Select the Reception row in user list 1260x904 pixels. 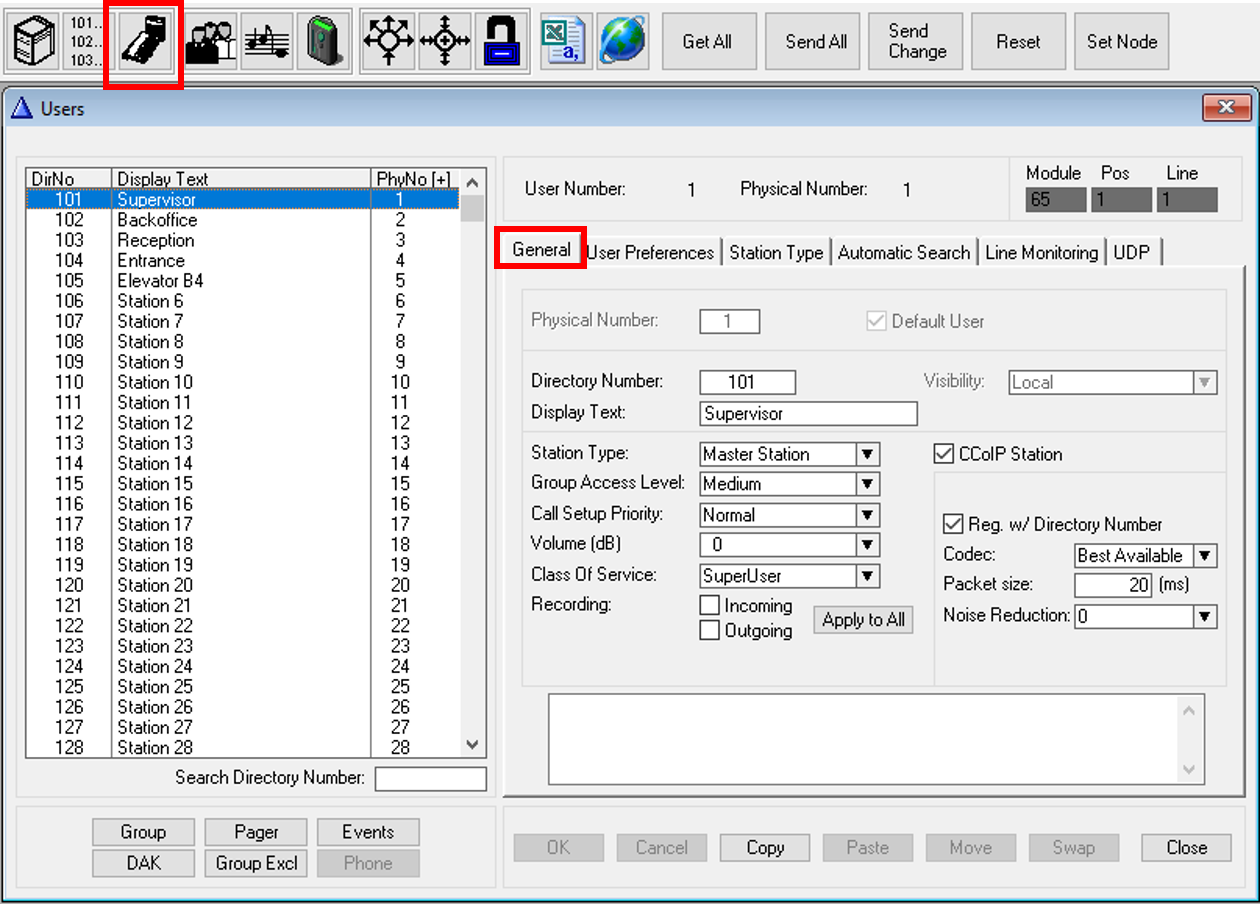click(x=244, y=240)
